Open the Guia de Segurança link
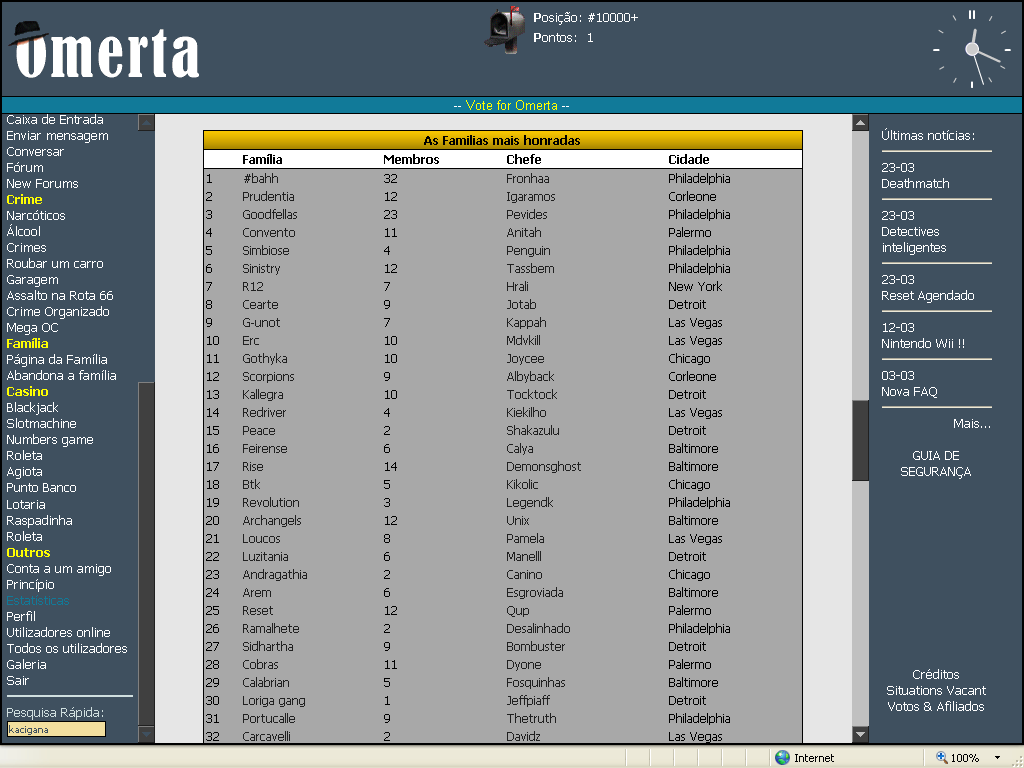Viewport: 1024px width, 768px height. pyautogui.click(x=935, y=464)
